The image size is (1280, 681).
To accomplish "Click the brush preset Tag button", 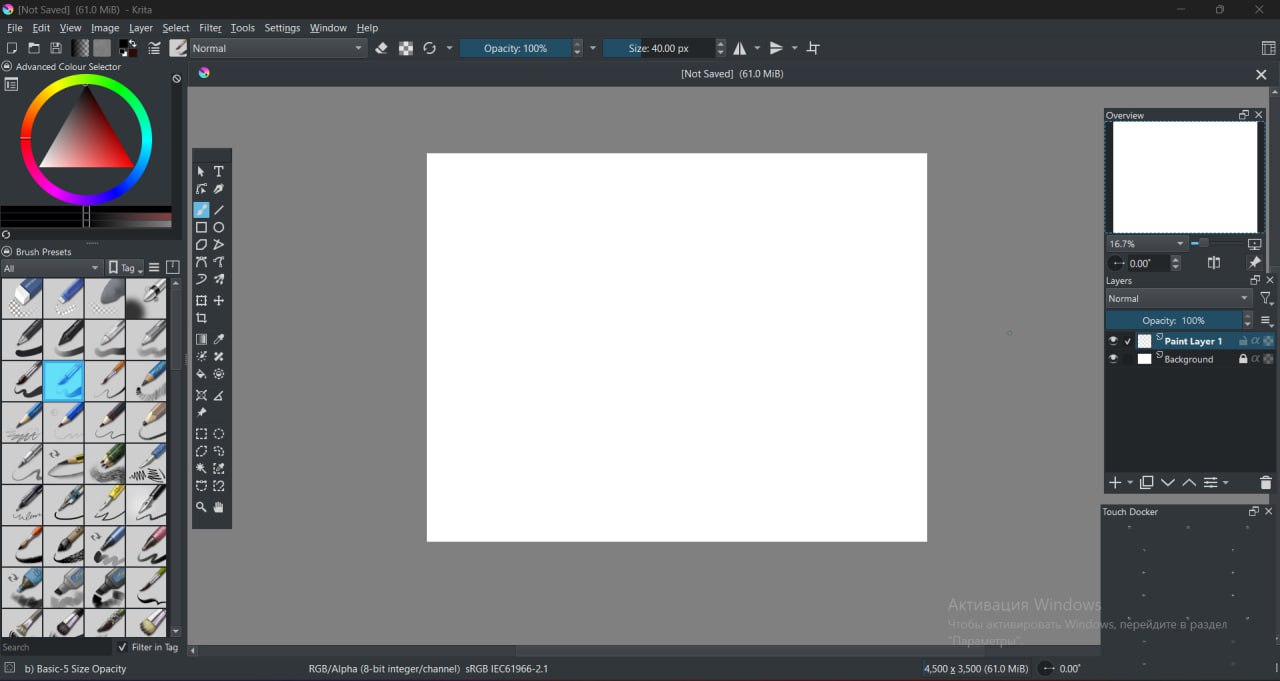I will coord(126,267).
